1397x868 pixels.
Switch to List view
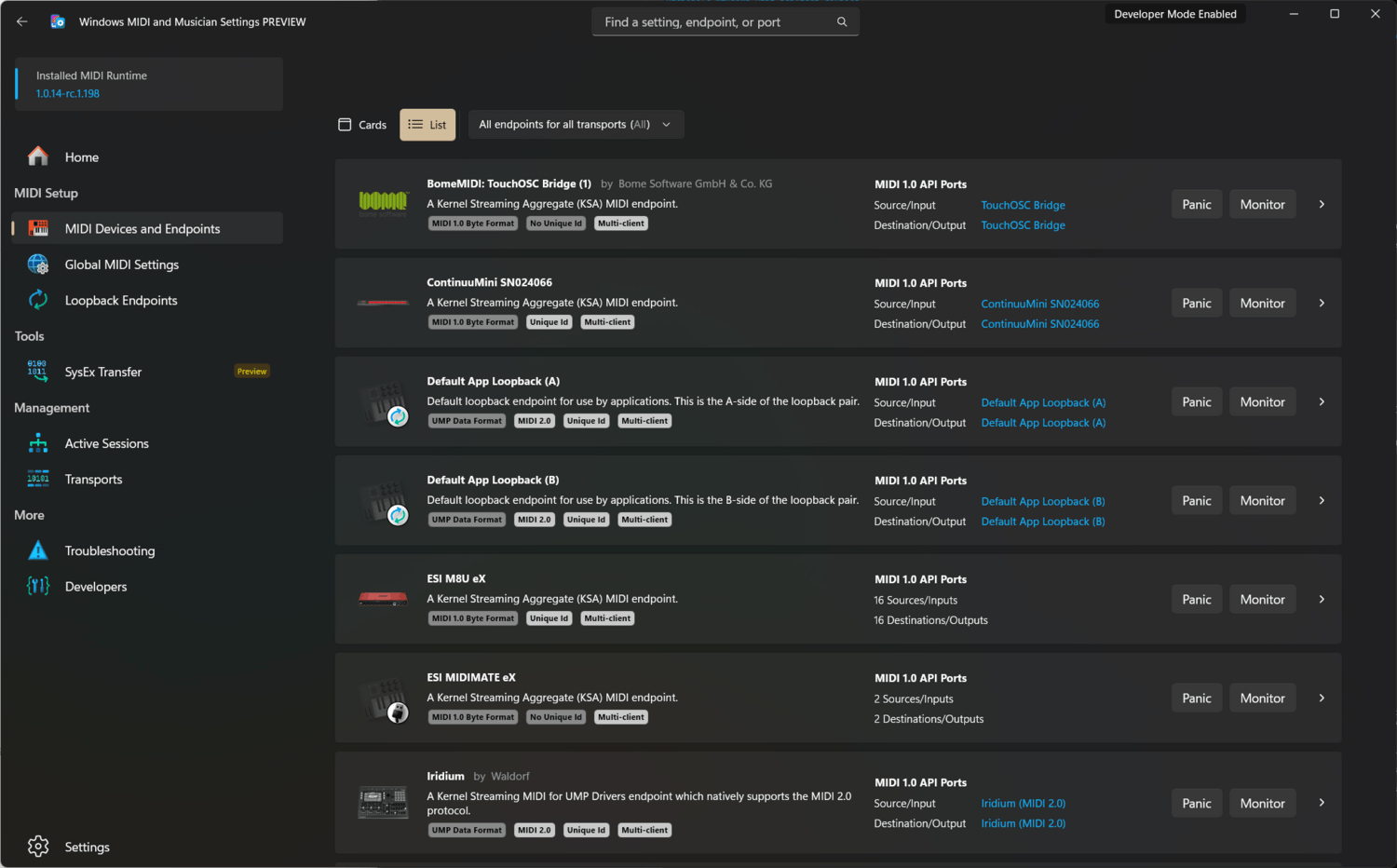click(x=427, y=124)
